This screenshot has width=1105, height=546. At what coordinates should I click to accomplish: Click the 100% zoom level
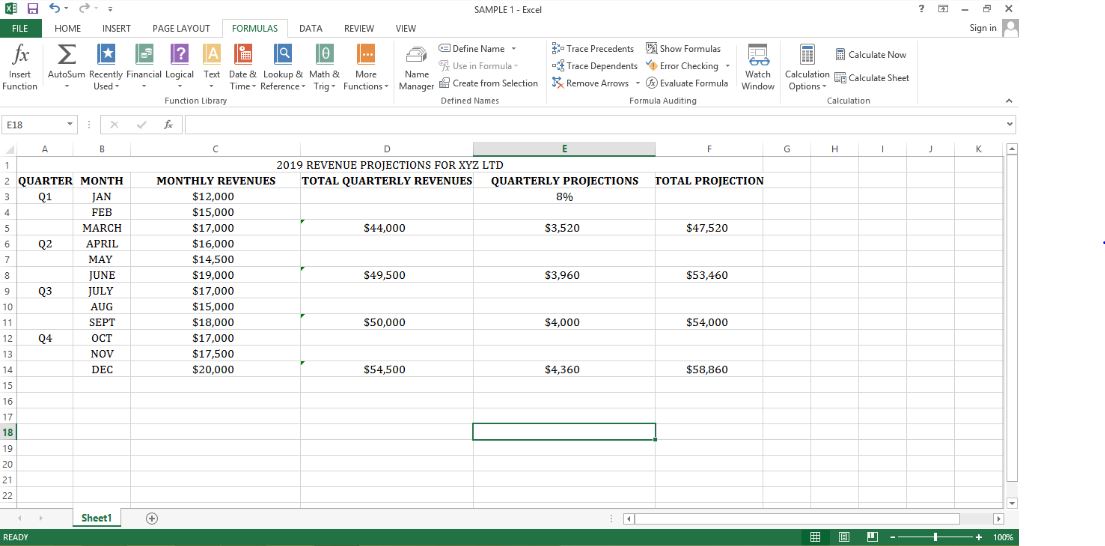pyautogui.click(x=1003, y=537)
